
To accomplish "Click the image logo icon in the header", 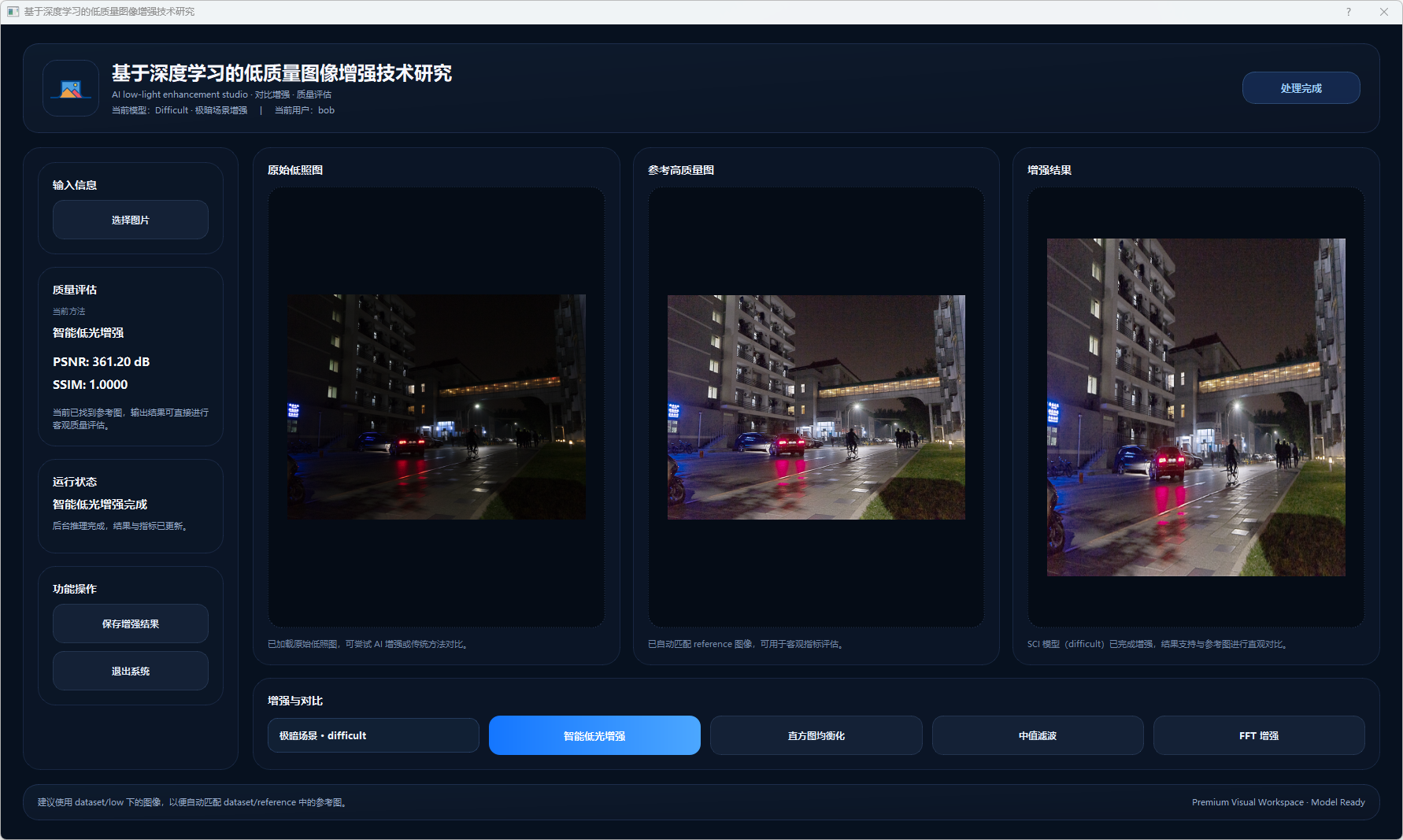I will click(x=71, y=89).
